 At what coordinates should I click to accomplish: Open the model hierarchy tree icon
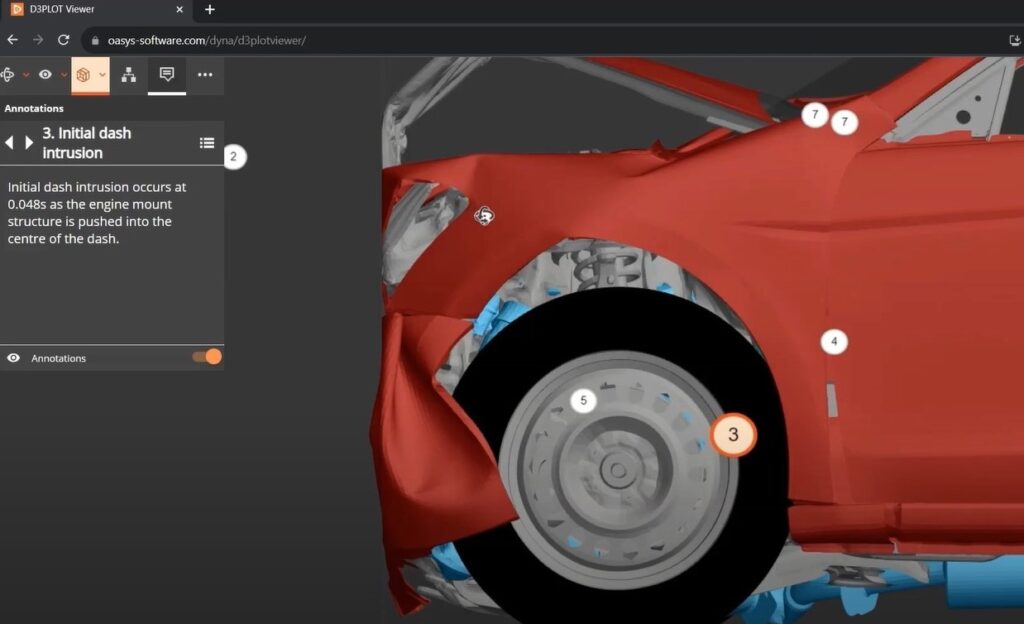click(x=128, y=75)
